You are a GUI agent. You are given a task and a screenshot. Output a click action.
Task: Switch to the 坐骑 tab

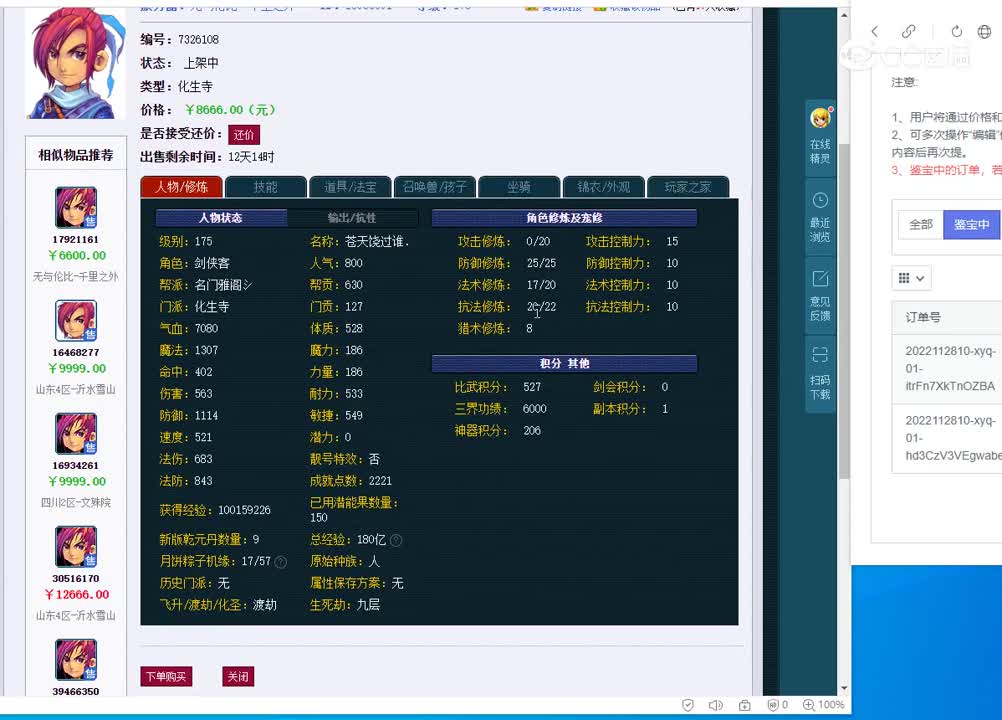[519, 187]
